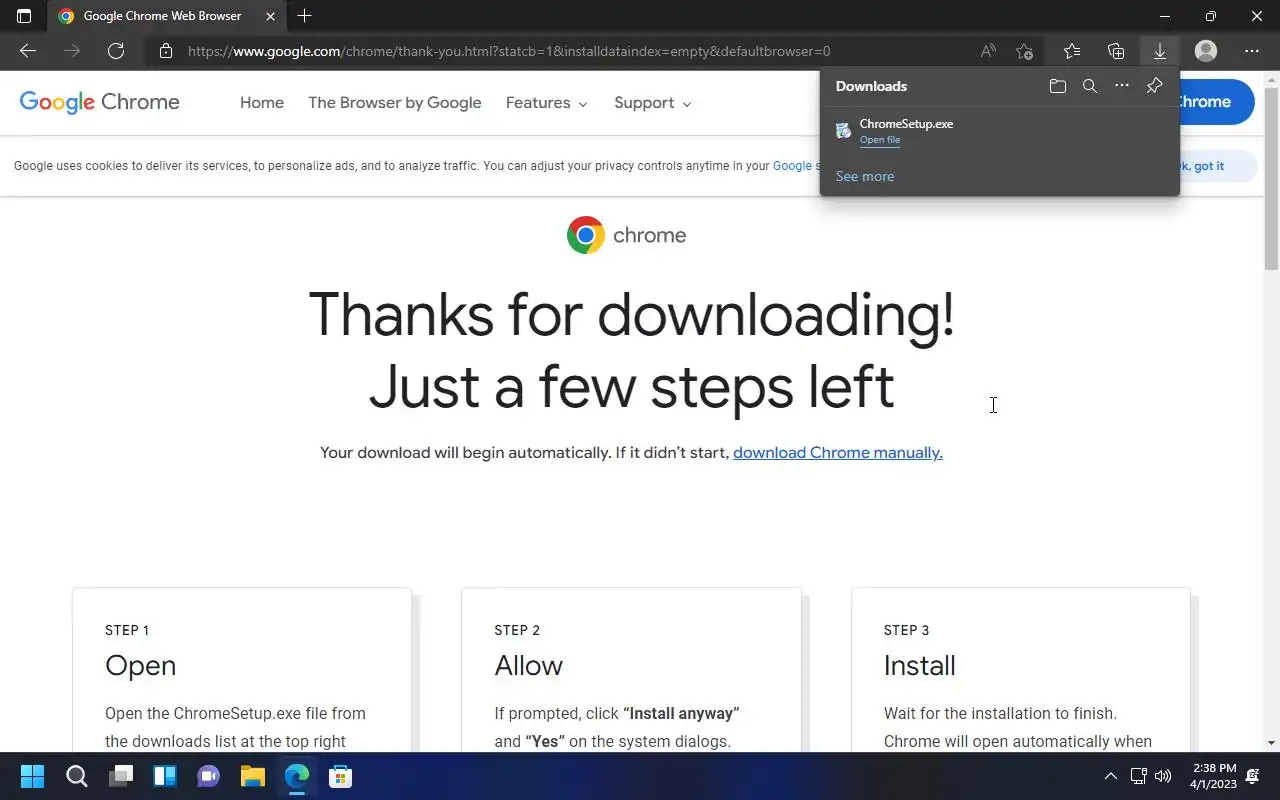Click the ChromeSetup.exe file icon

point(843,131)
